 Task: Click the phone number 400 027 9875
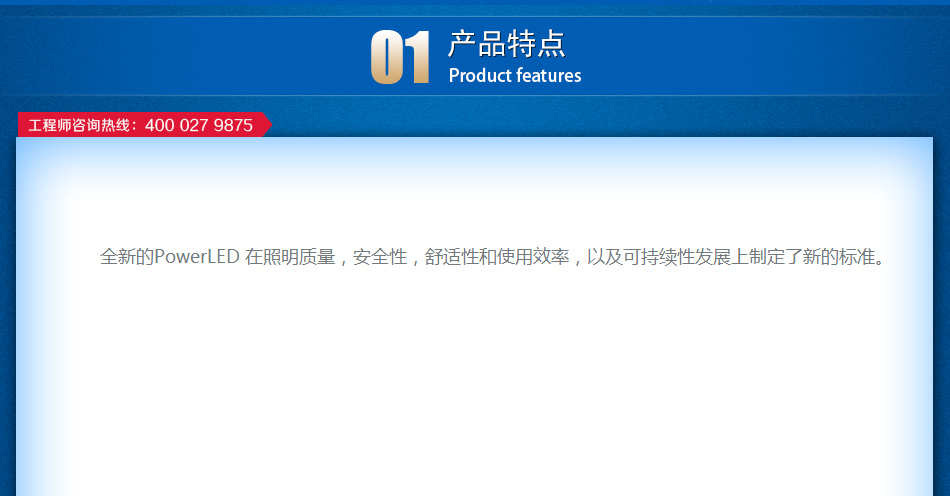click(199, 126)
